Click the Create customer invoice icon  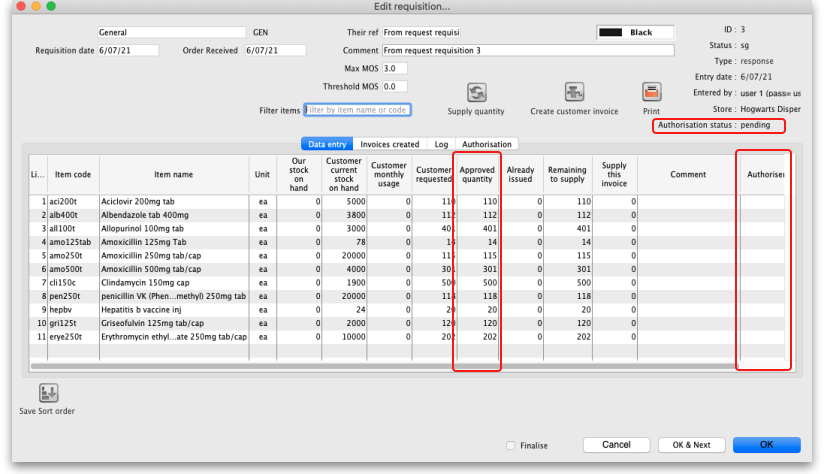coord(573,92)
